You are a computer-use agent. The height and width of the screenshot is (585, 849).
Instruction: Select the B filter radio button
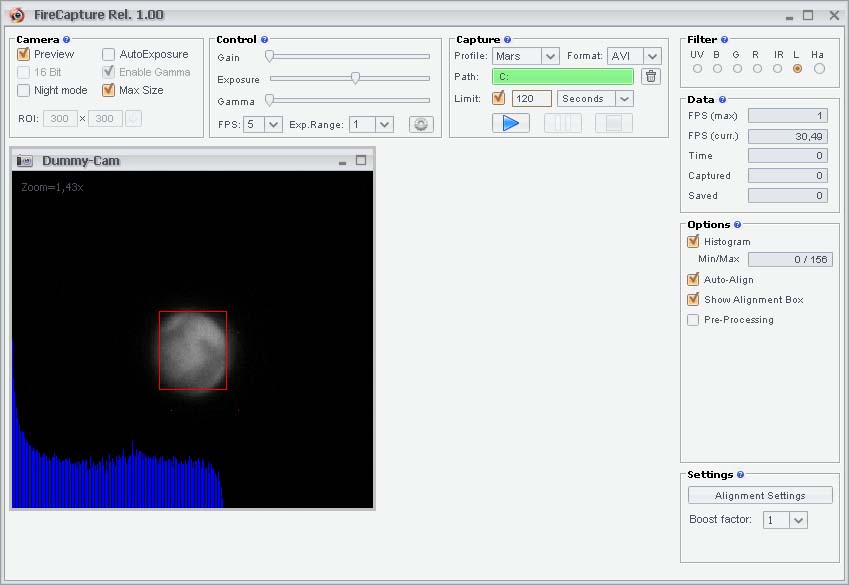[x=717, y=69]
